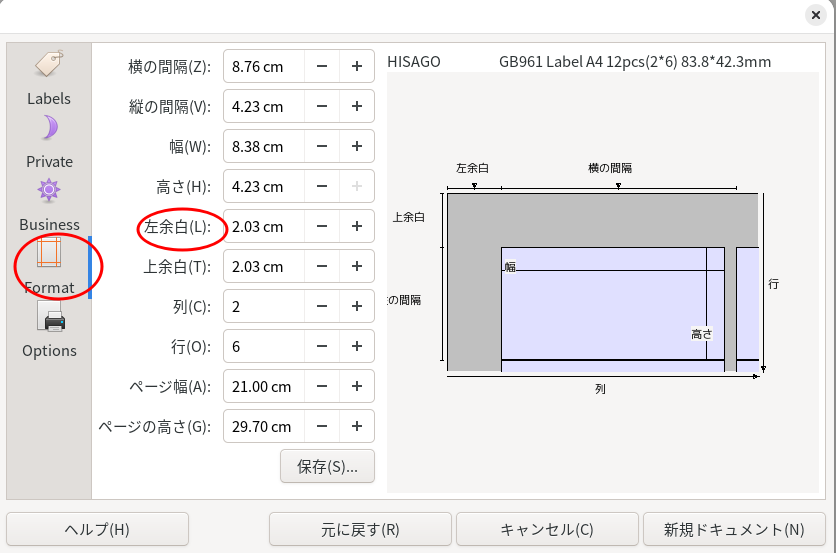
Task: Decrease height 高さ(H) with minus button
Action: (x=321, y=186)
